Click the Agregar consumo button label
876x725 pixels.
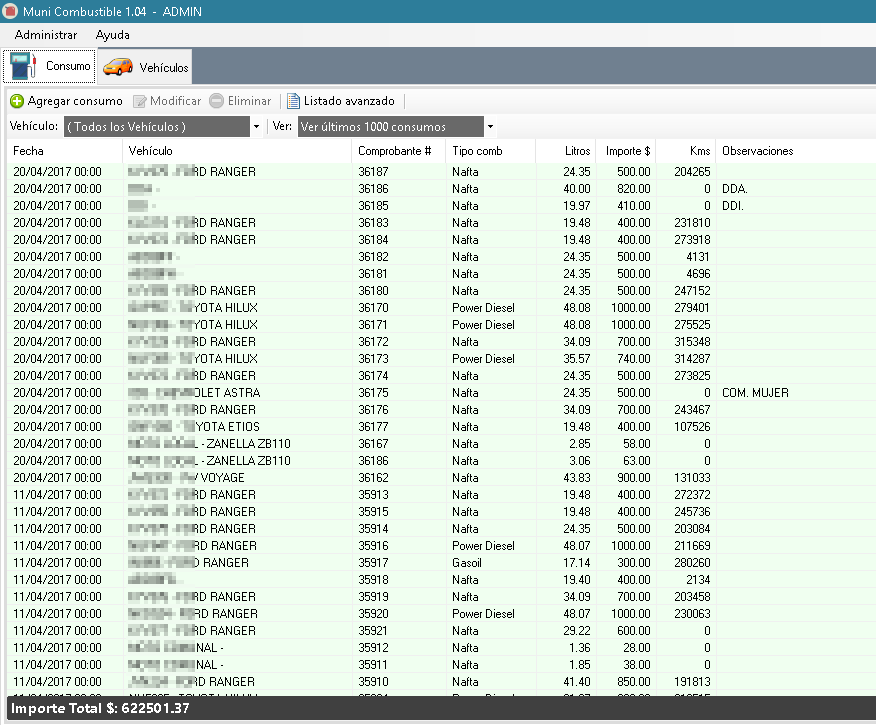(x=75, y=101)
